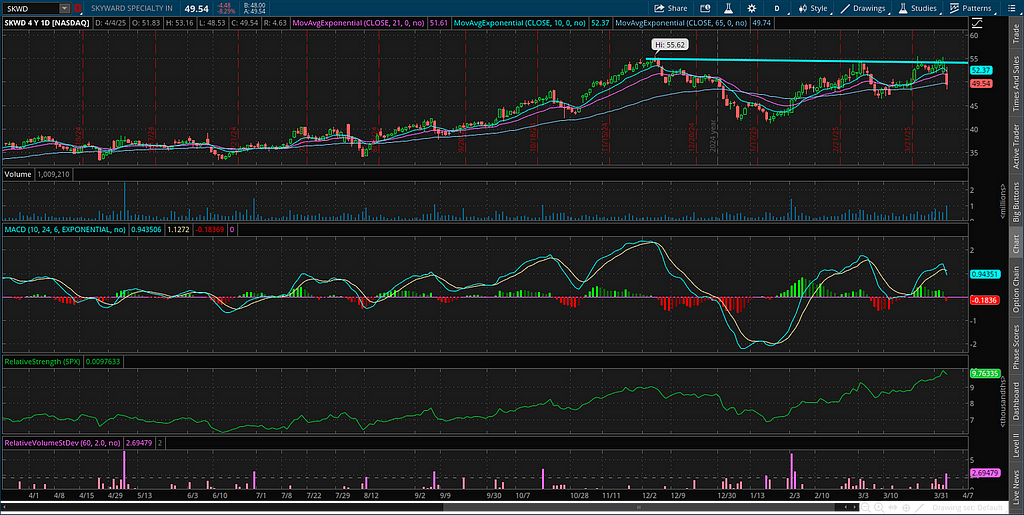
Task: Click the B: 48.00 A: 49.54 quote
Action: (x=254, y=8)
